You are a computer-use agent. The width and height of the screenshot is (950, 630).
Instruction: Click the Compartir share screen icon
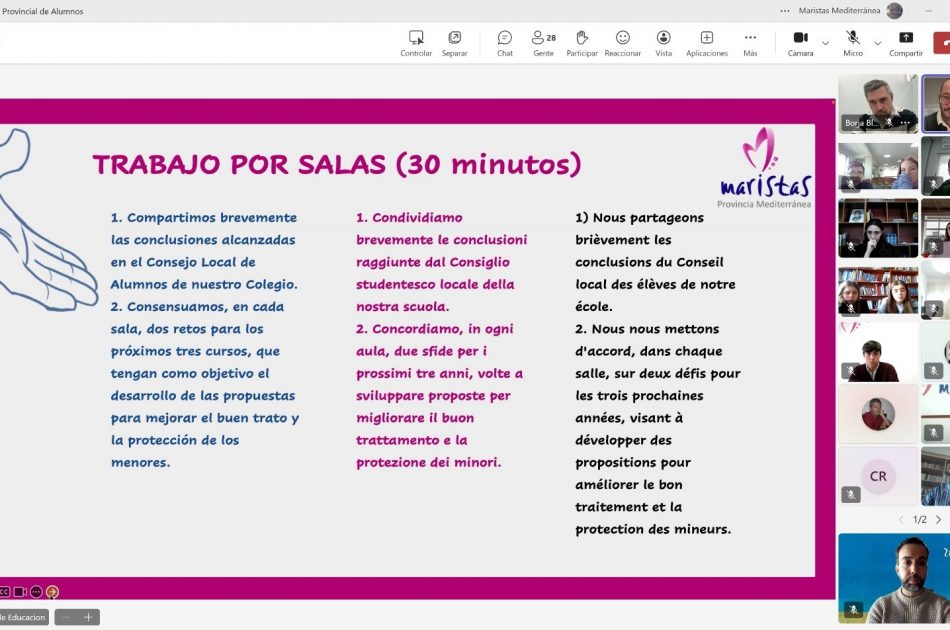click(906, 42)
